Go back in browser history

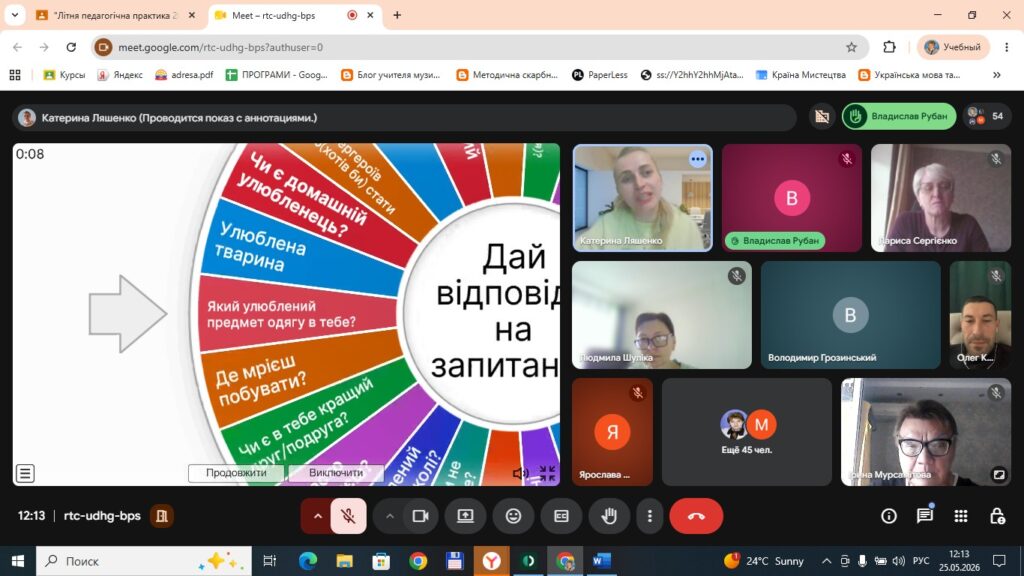coord(18,47)
